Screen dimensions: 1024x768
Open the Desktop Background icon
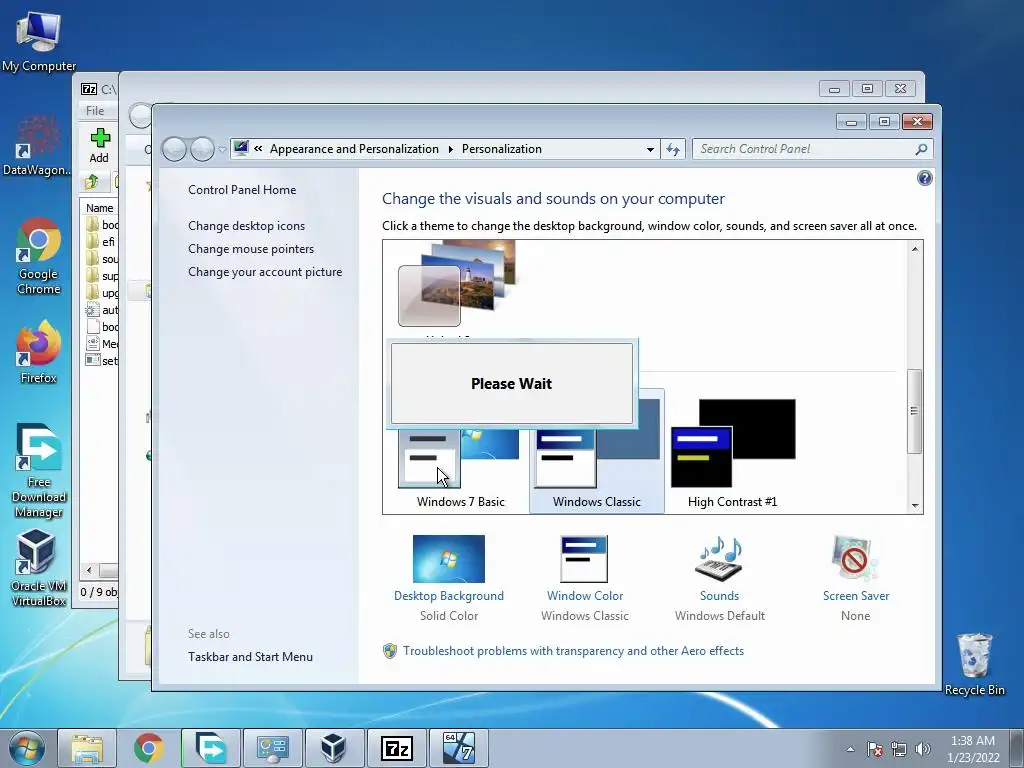point(449,559)
